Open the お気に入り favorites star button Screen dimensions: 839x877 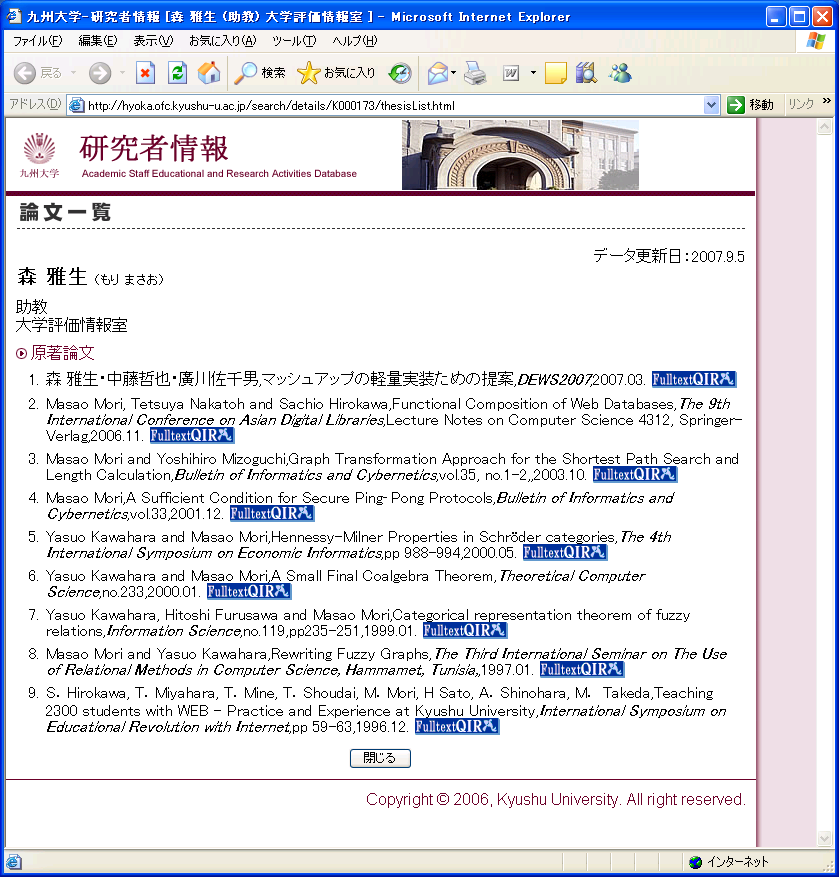tap(337, 73)
